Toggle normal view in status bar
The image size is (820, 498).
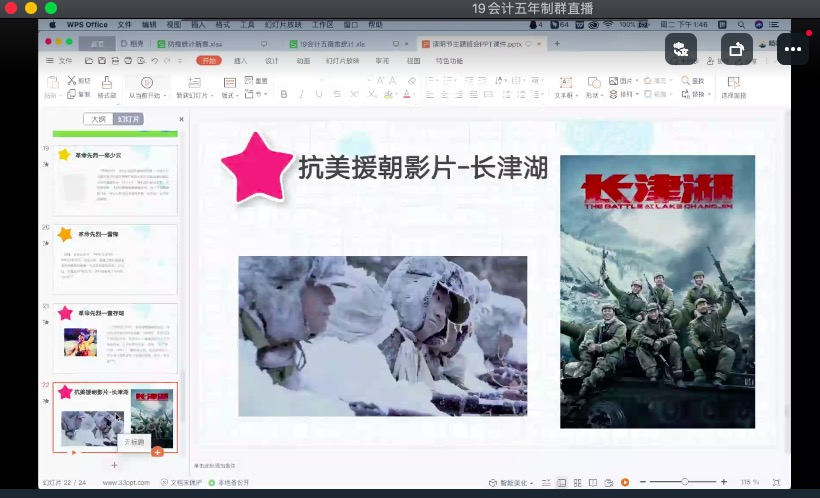point(561,482)
